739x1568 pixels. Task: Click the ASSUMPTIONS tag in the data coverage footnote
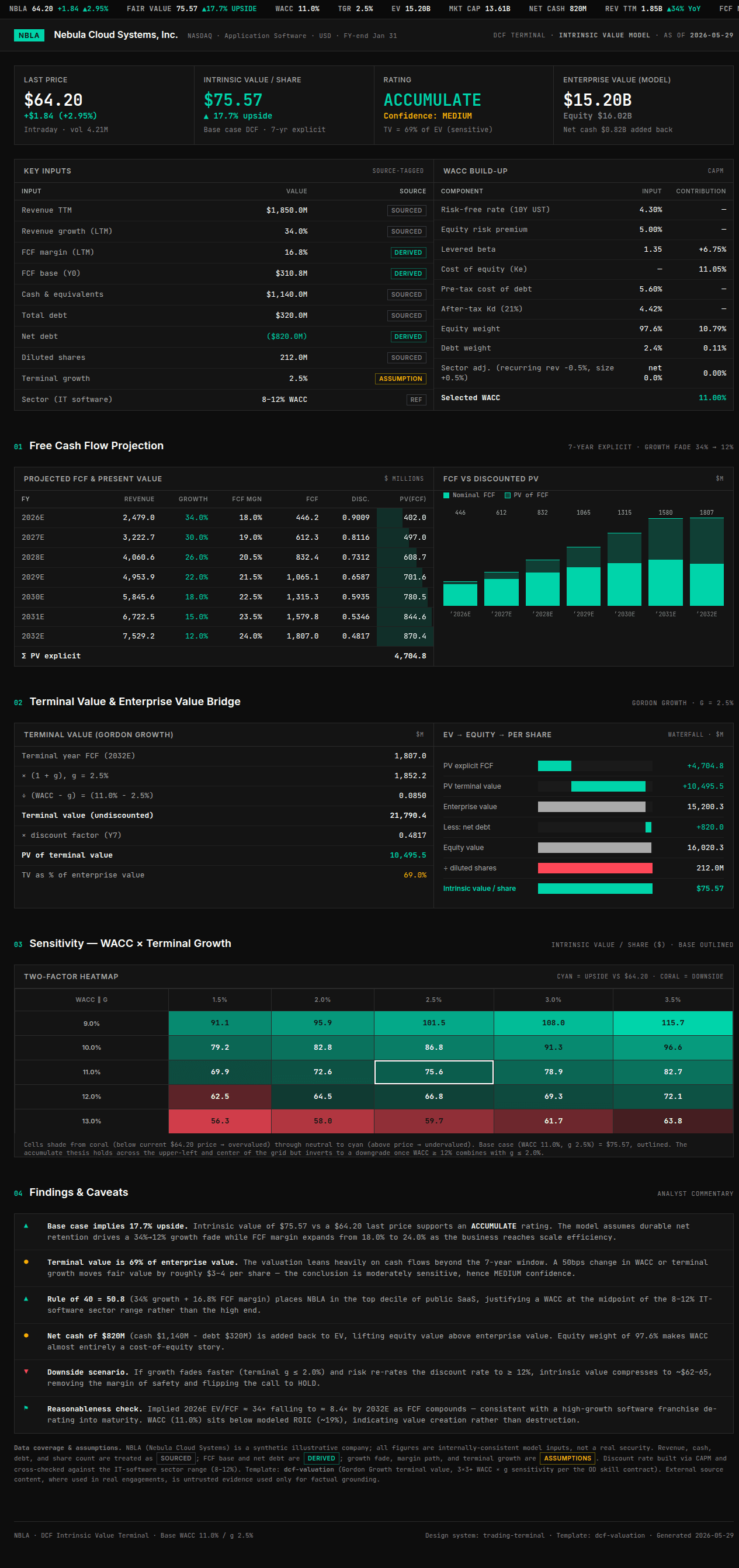[567, 1458]
